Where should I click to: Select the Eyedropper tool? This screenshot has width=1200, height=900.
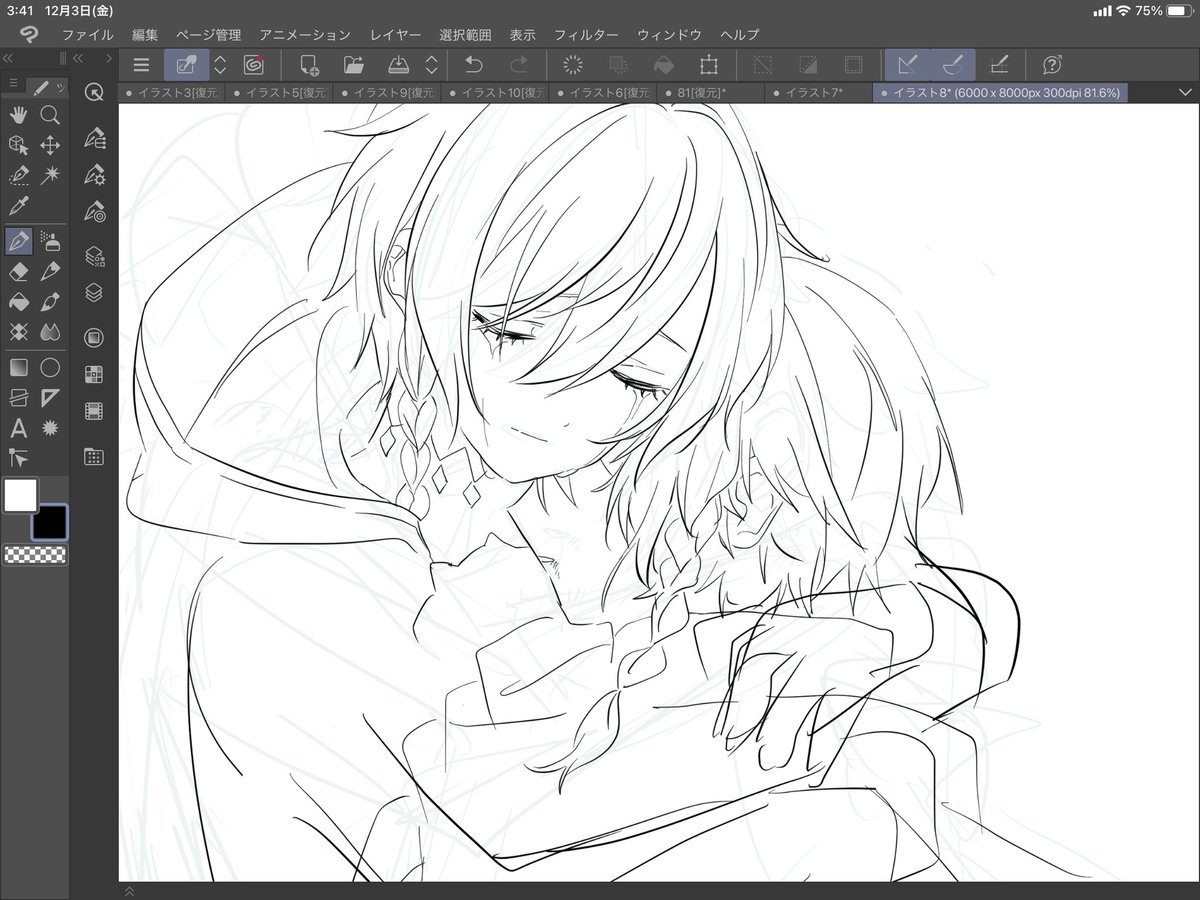tap(18, 207)
